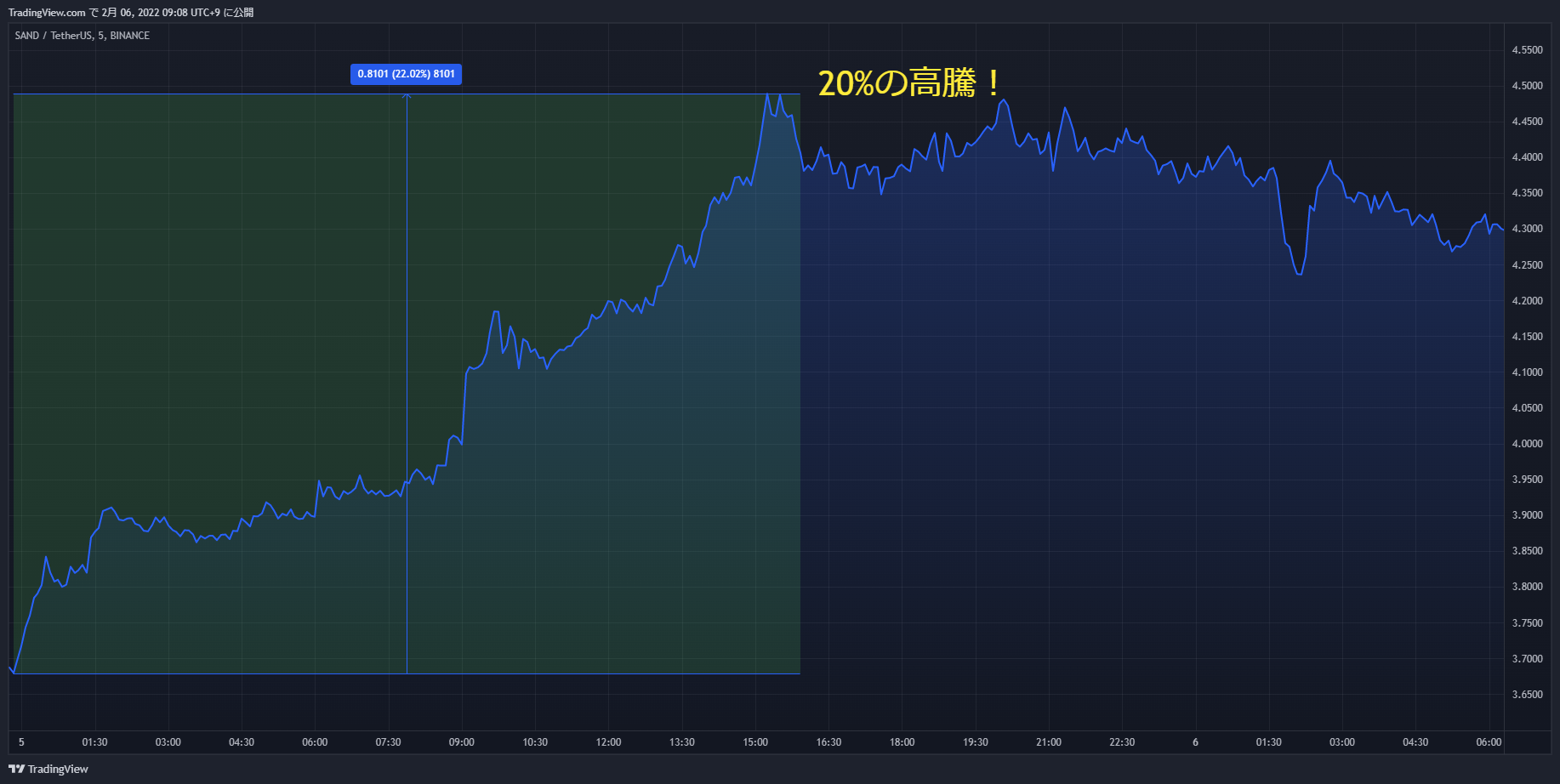Click the 16:30 time axis label

click(x=828, y=742)
